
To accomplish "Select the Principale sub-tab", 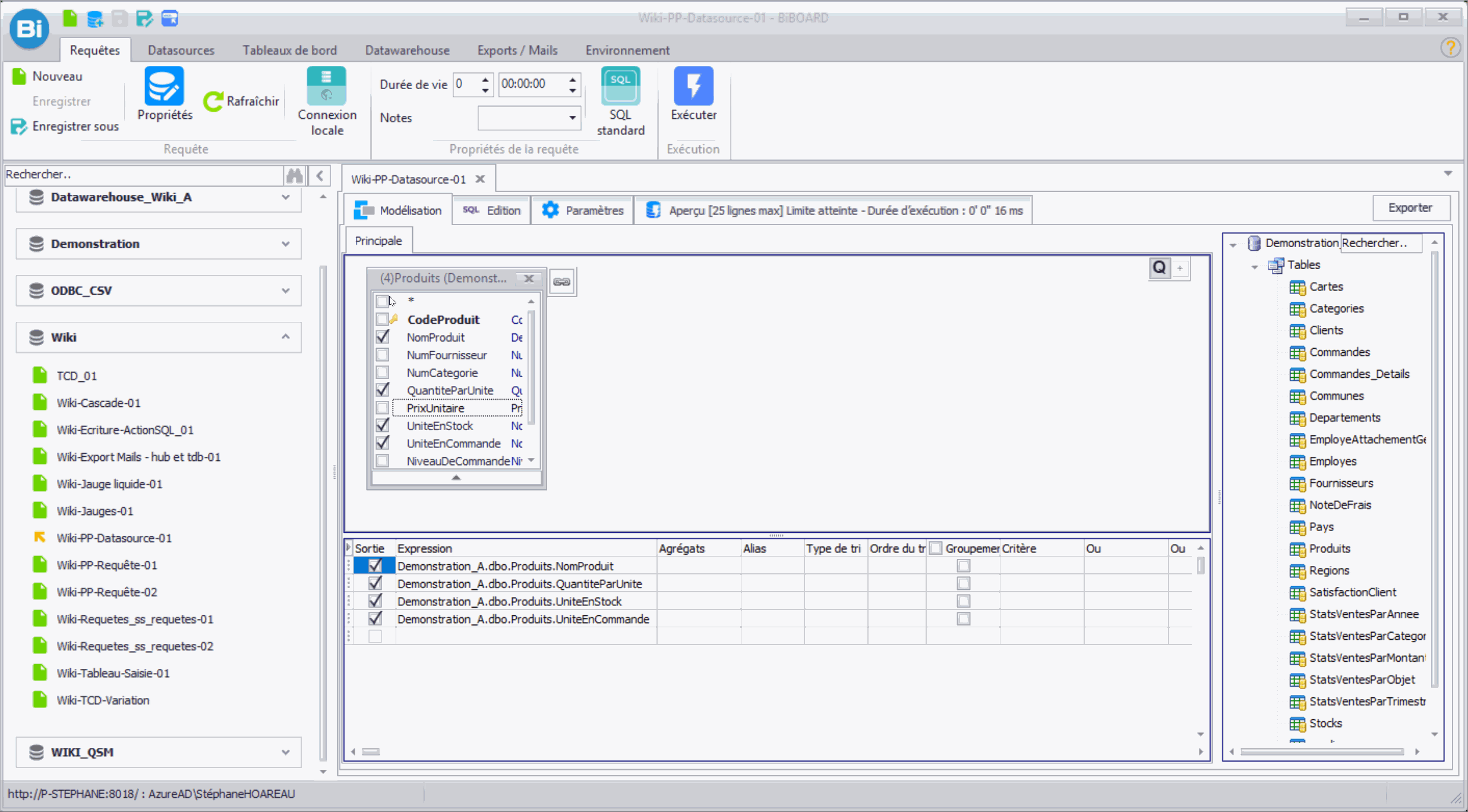I will coord(378,241).
